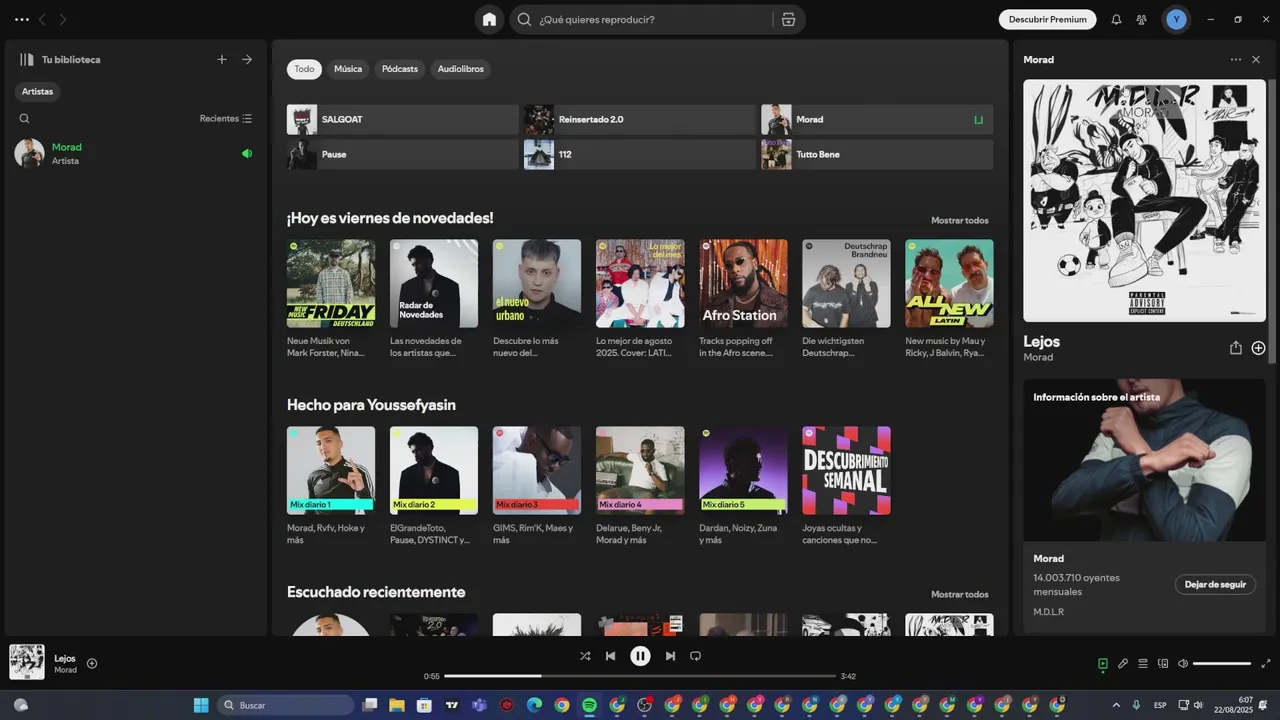The width and height of the screenshot is (1280, 720).
Task: Toggle repeat mode
Action: (695, 656)
